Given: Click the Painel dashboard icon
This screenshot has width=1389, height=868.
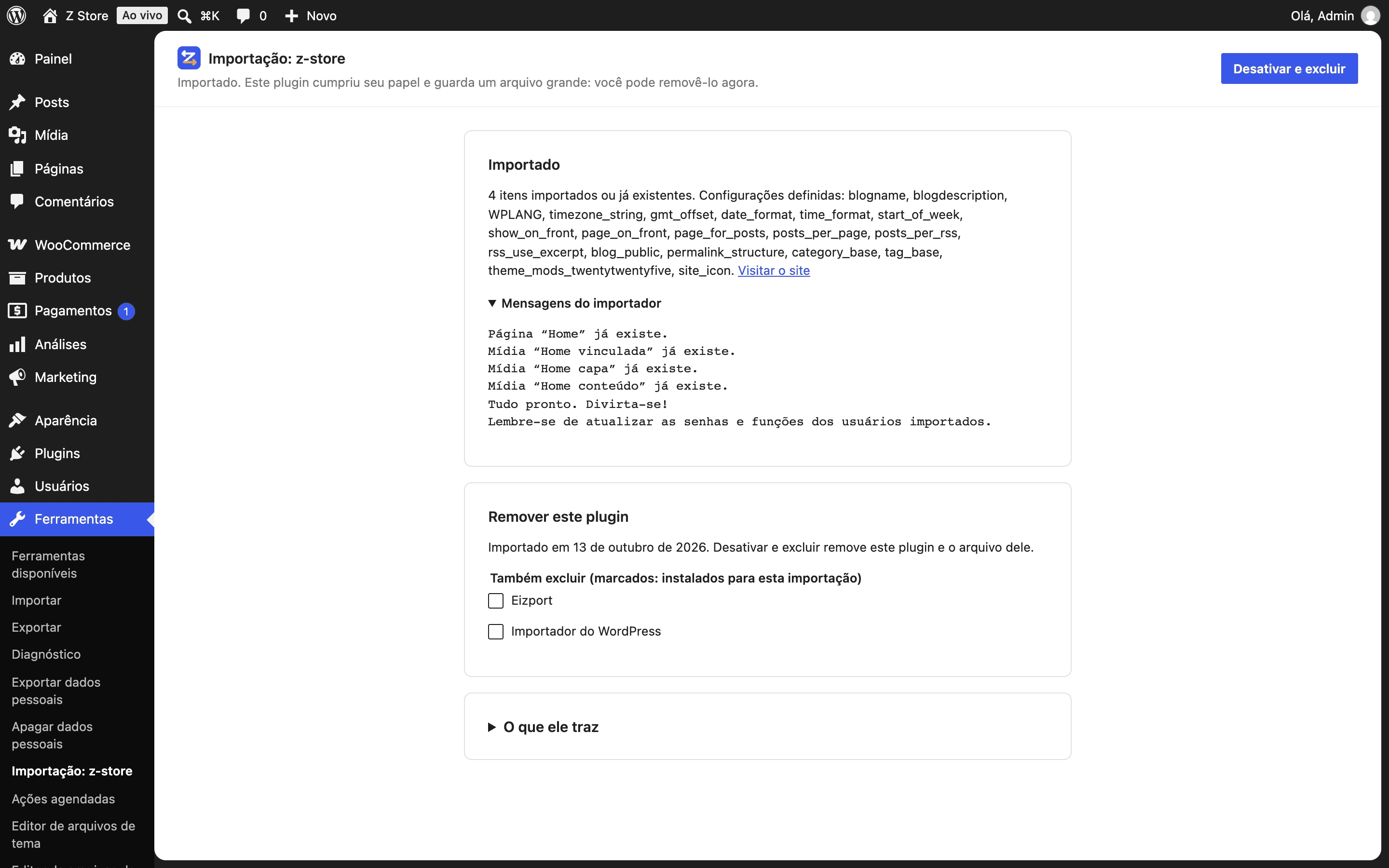Looking at the screenshot, I should pos(17,58).
